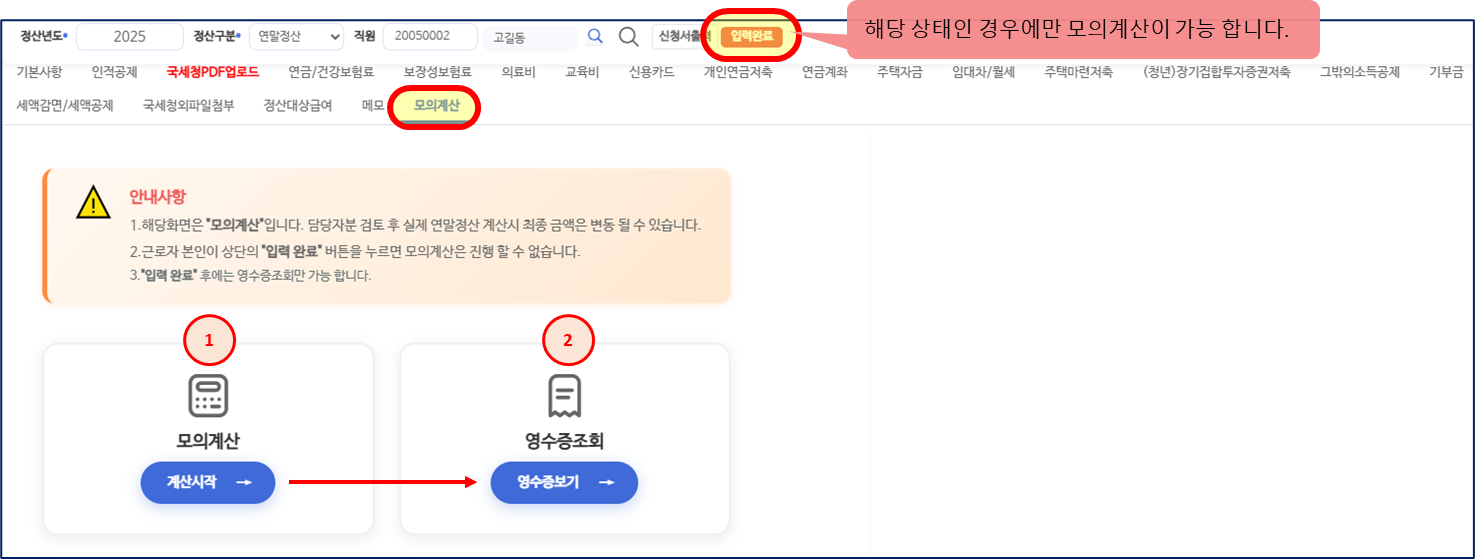1475x559 pixels.
Task: Go to the 보장성보험료 tab
Action: 438,72
